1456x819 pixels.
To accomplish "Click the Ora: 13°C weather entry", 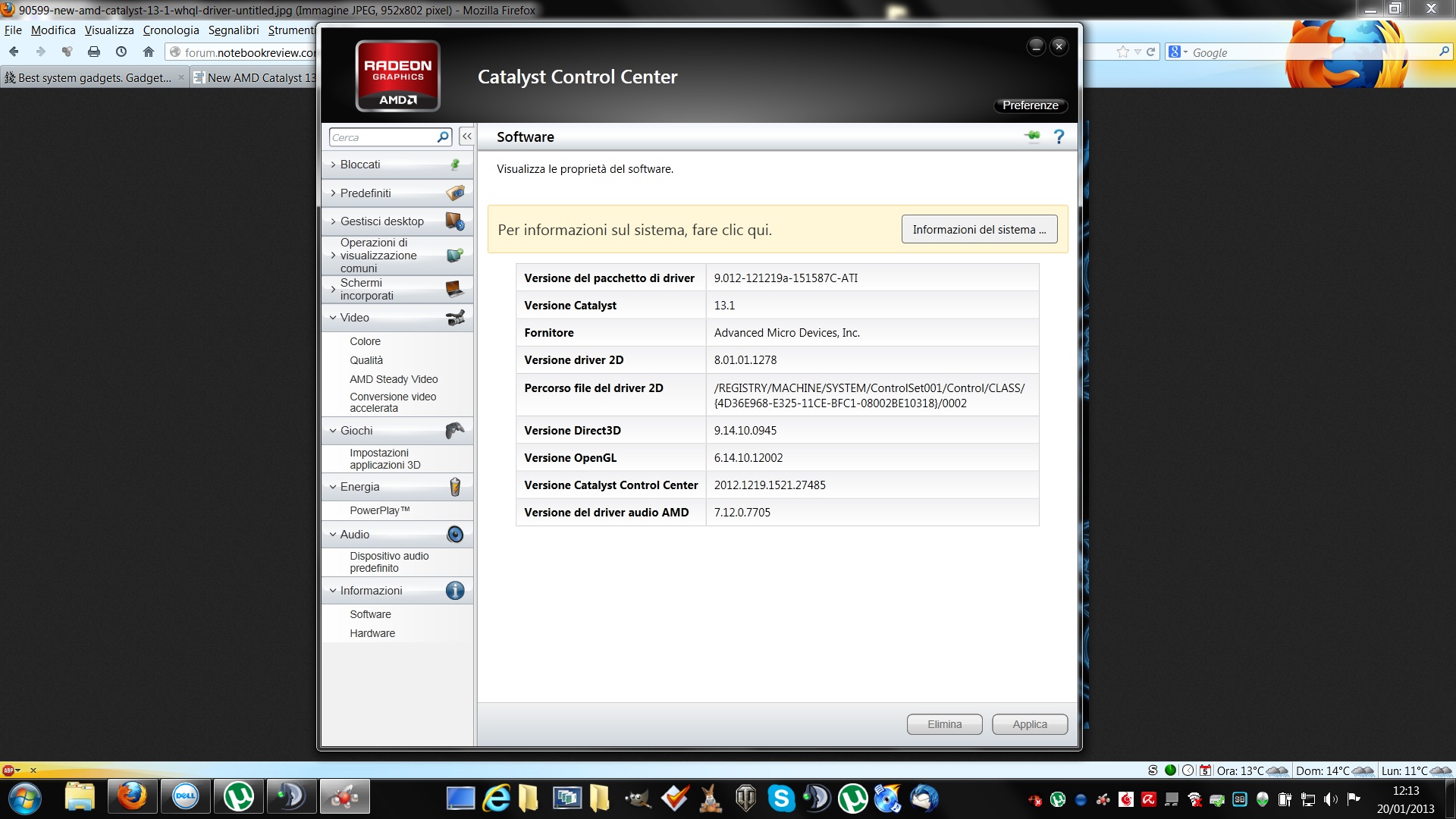I will click(1251, 770).
